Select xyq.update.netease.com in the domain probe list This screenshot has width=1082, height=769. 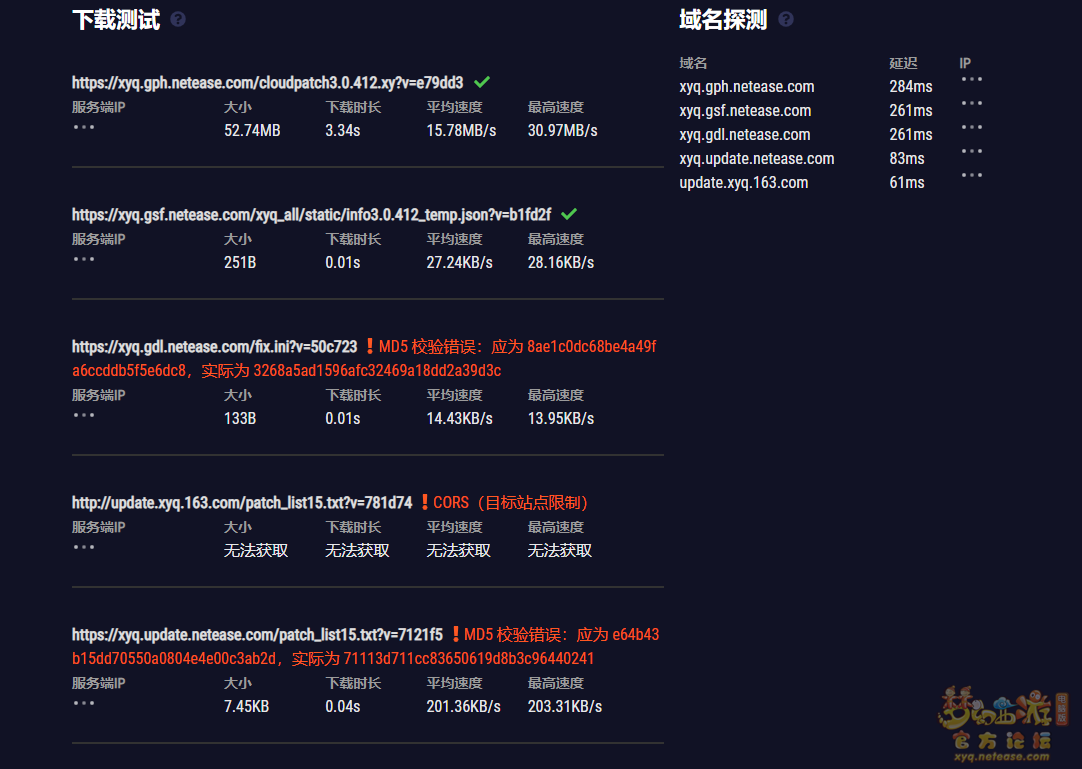tap(757, 159)
